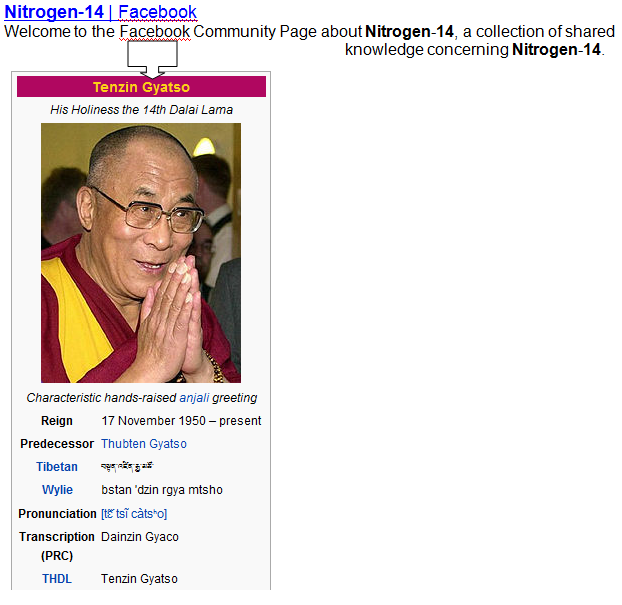The image size is (622, 605).
Task: Open the THDL label link
Action: click(57, 579)
